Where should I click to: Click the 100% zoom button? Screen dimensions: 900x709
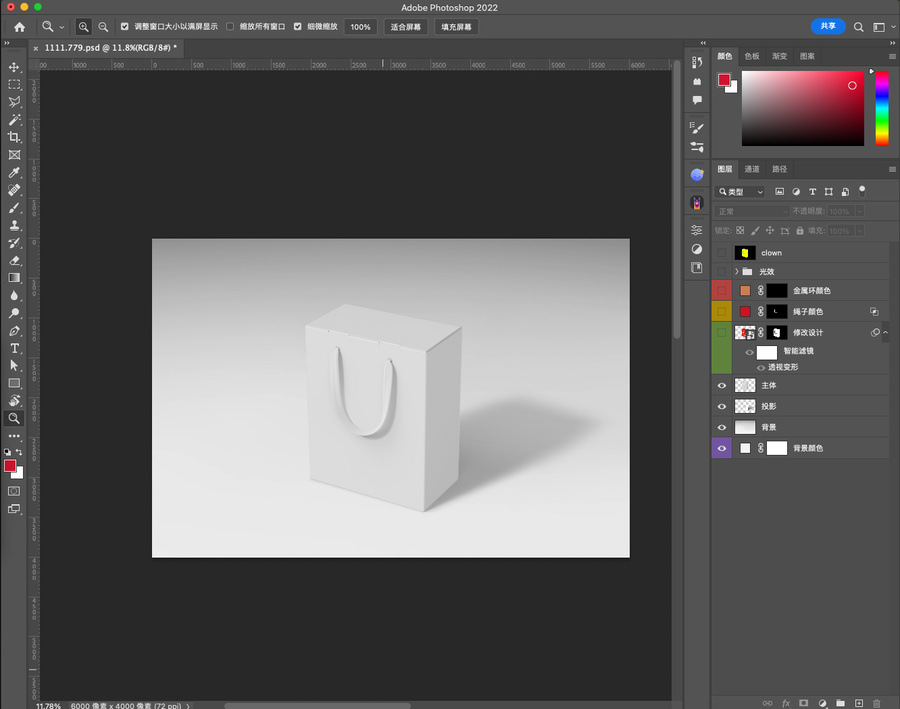360,27
